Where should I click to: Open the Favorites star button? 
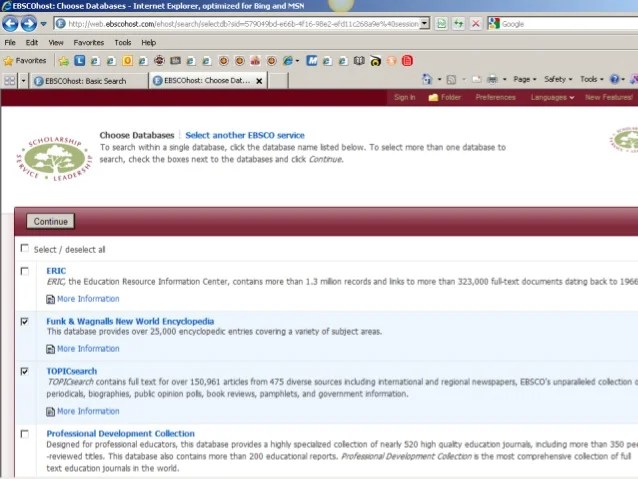click(25, 61)
